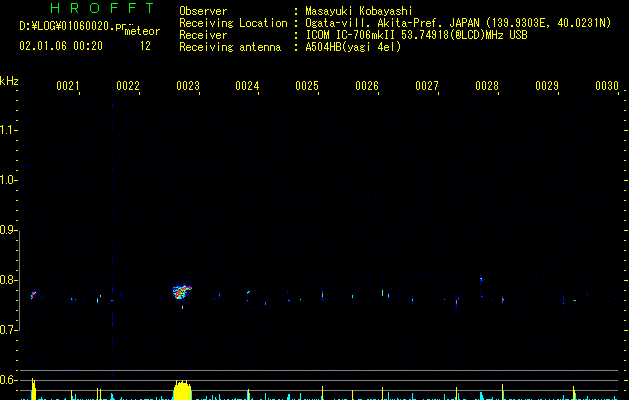Click the 0028 time marker

click(x=487, y=86)
